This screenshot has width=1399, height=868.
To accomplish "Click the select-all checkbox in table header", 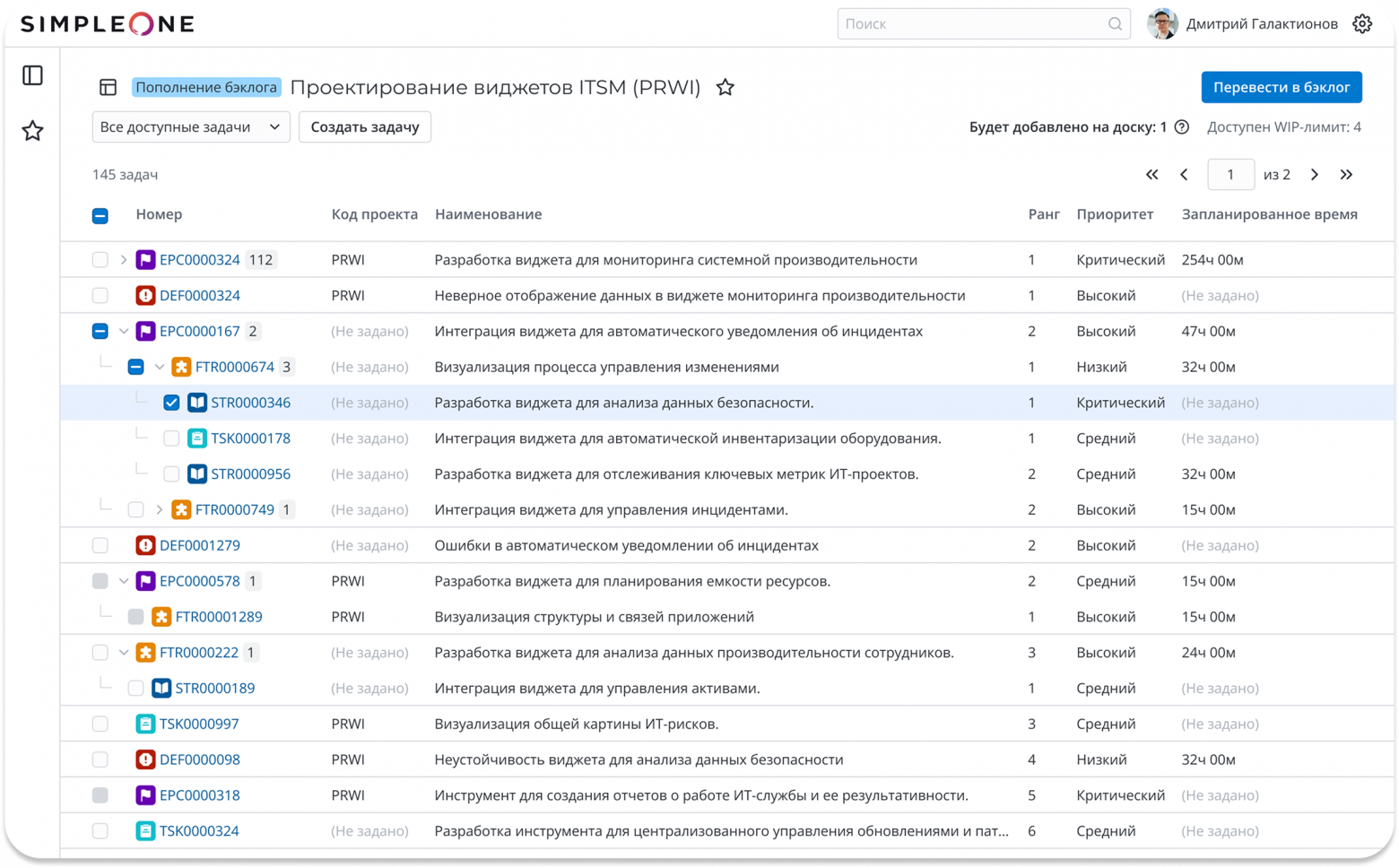I will (x=100, y=215).
